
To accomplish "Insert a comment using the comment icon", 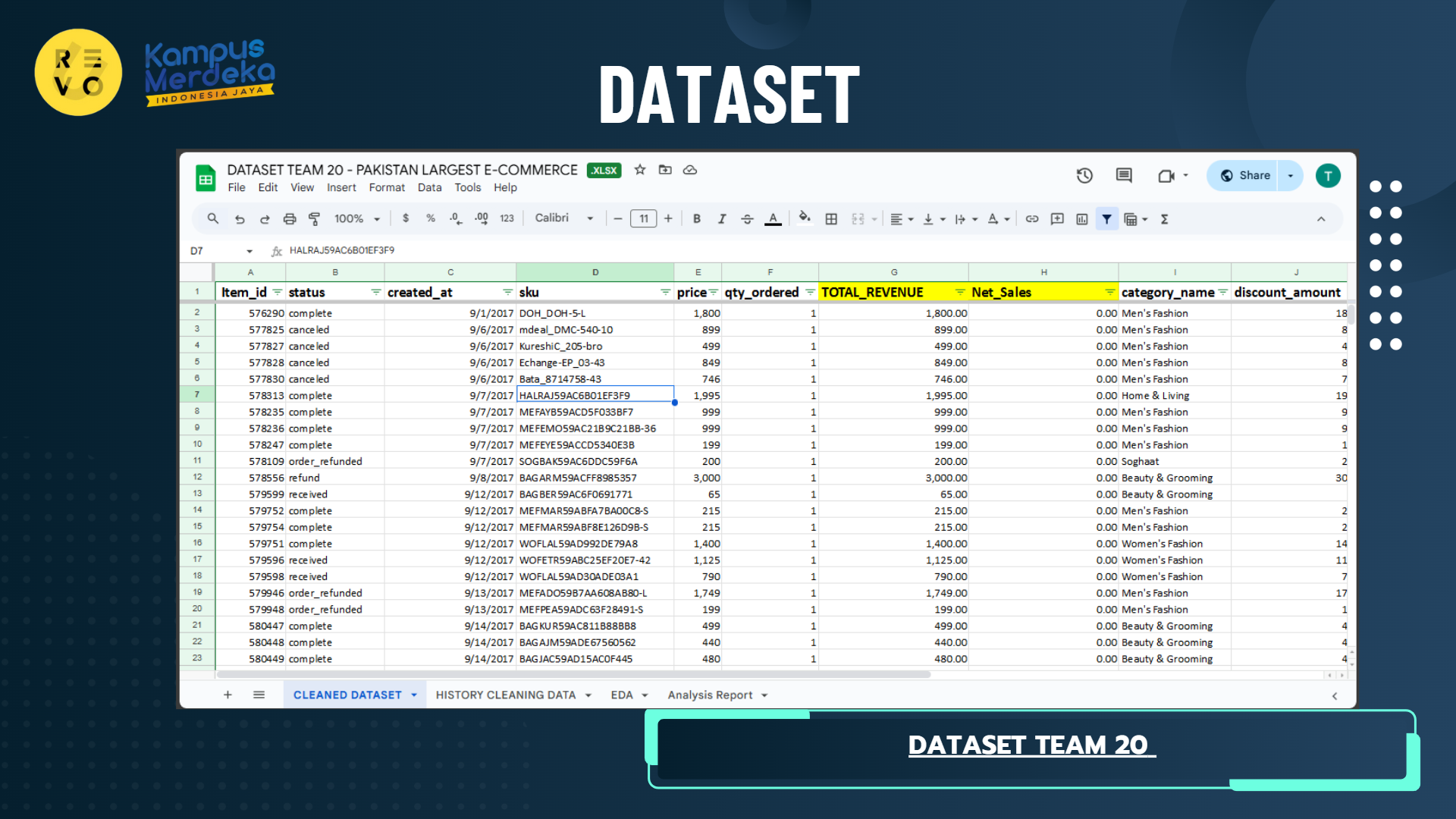I will click(1057, 218).
